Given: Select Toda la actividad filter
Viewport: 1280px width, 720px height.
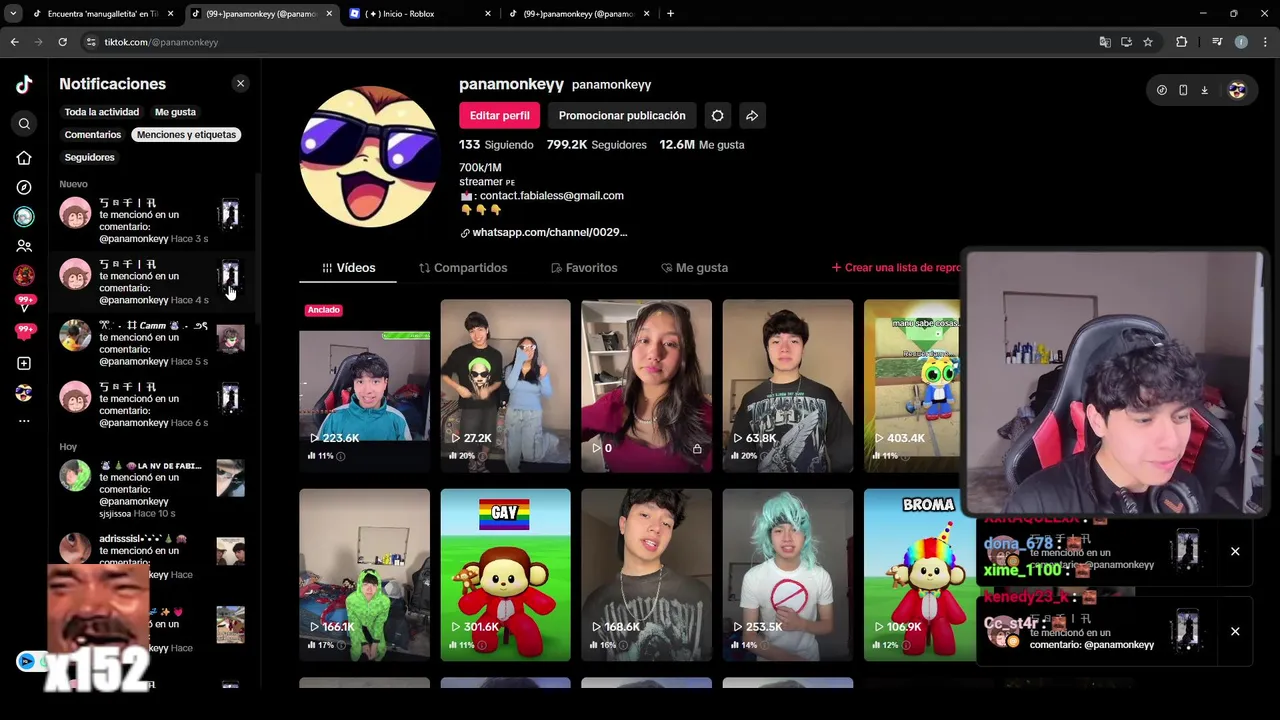Looking at the screenshot, I should [102, 112].
